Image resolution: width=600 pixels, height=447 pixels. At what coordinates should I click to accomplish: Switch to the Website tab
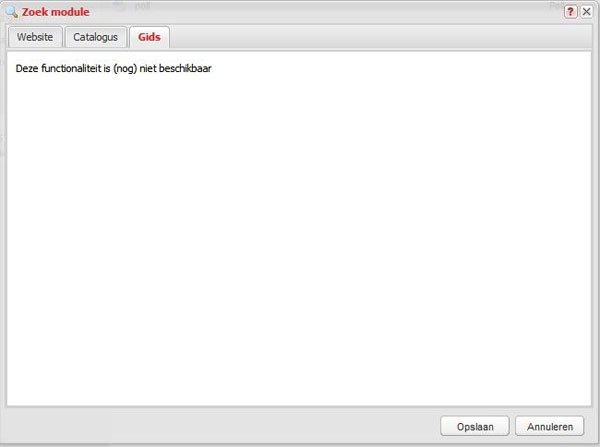point(35,37)
